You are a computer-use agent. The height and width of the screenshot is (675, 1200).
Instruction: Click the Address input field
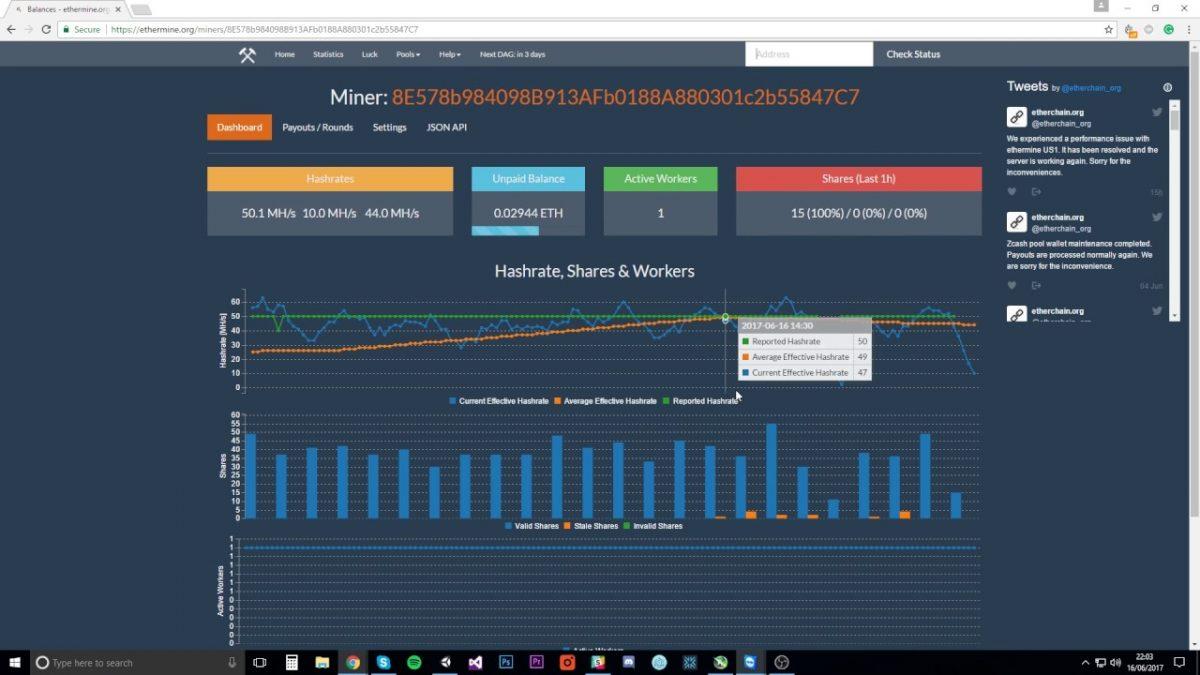coord(809,55)
